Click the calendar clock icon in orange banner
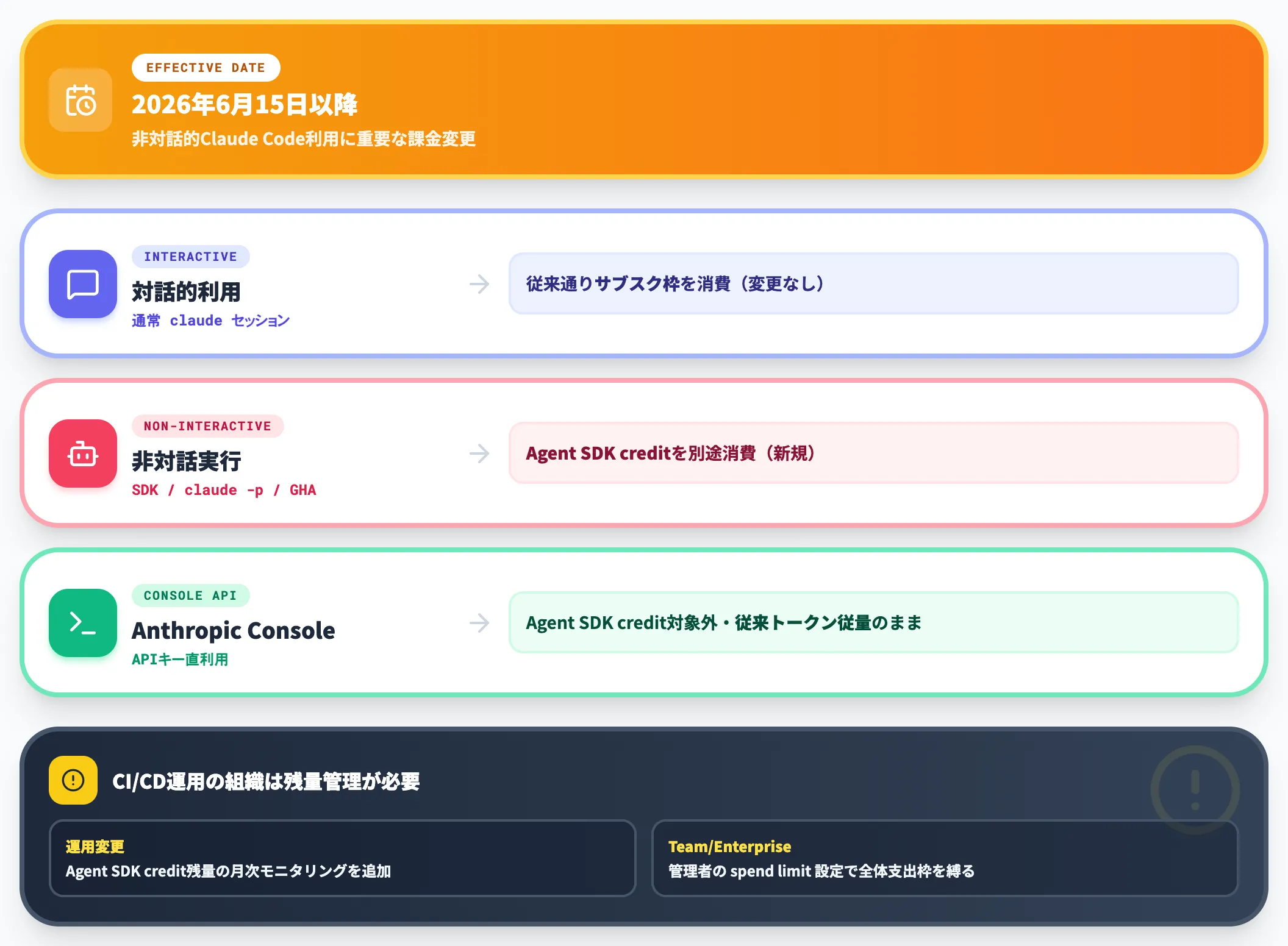This screenshot has width=1288, height=946. tap(80, 100)
